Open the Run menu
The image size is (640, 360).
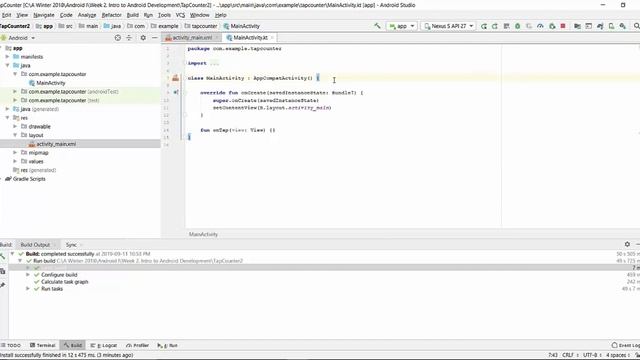pyautogui.click(x=148, y=15)
